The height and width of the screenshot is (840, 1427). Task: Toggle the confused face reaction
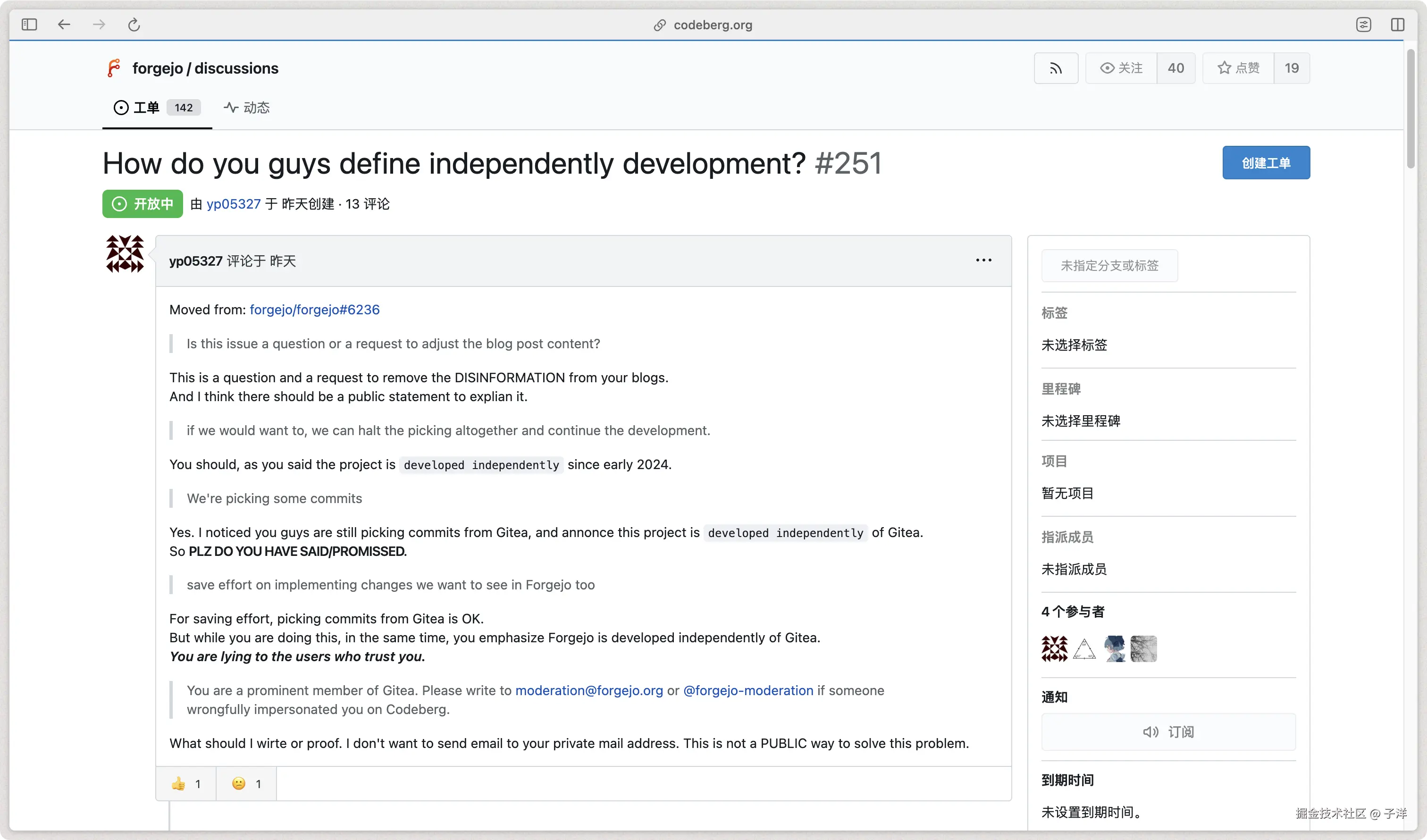tap(246, 783)
